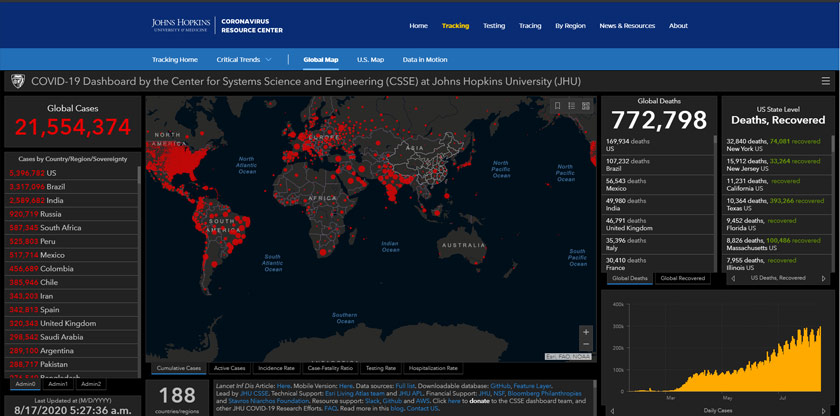840x416 pixels.
Task: Select Brazil in the cases list
Action: tap(72, 187)
